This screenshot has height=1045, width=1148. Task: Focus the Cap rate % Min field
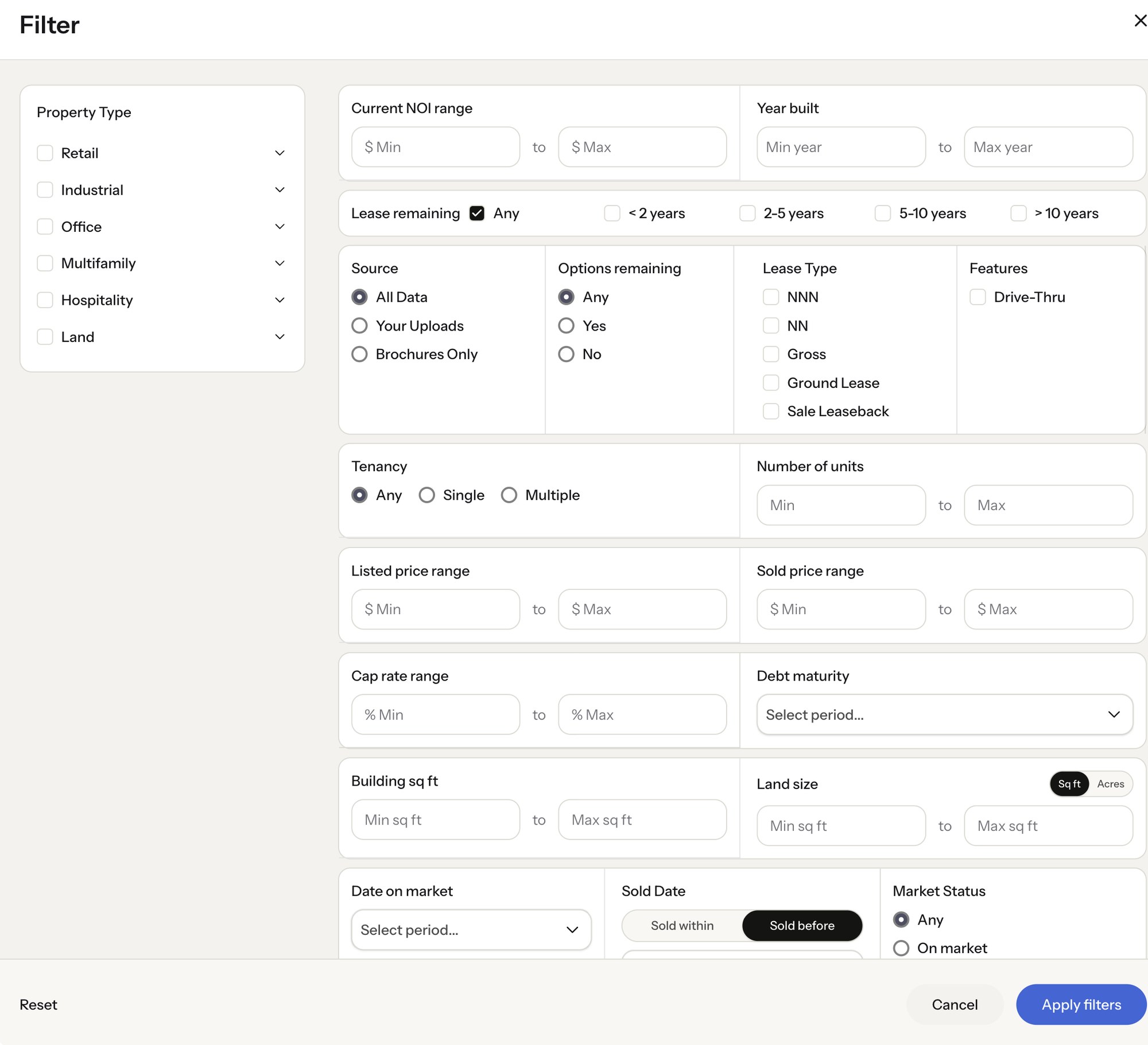[x=436, y=714]
